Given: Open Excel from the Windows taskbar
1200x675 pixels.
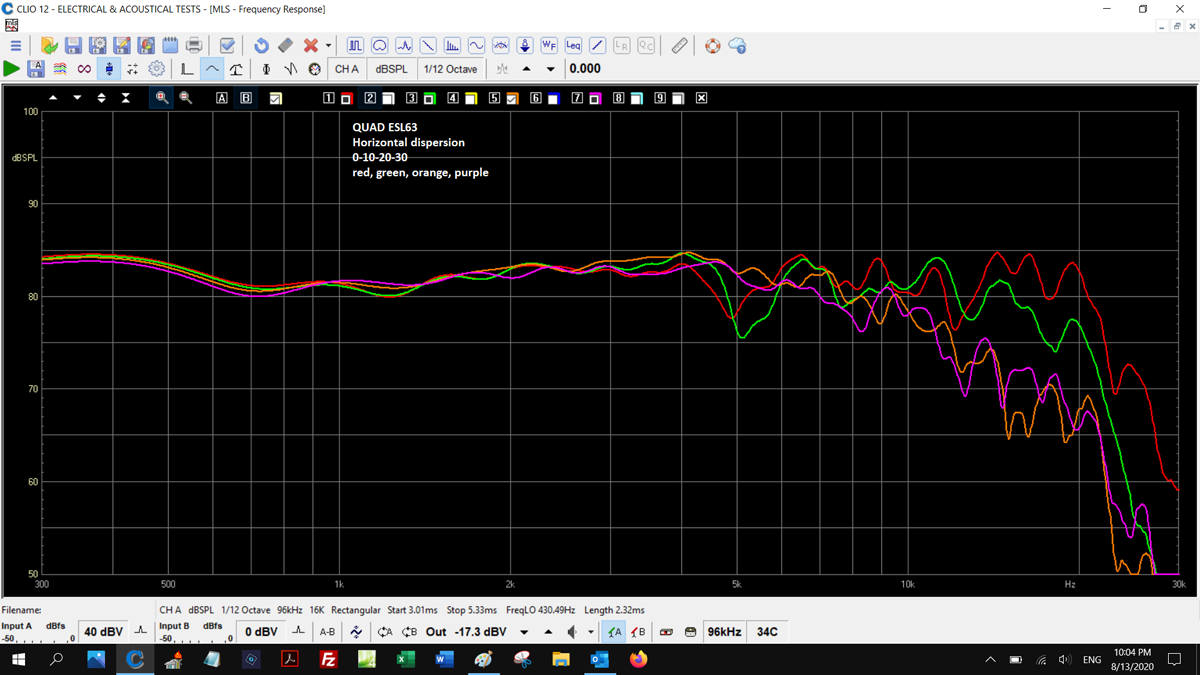Looking at the screenshot, I should click(x=405, y=660).
